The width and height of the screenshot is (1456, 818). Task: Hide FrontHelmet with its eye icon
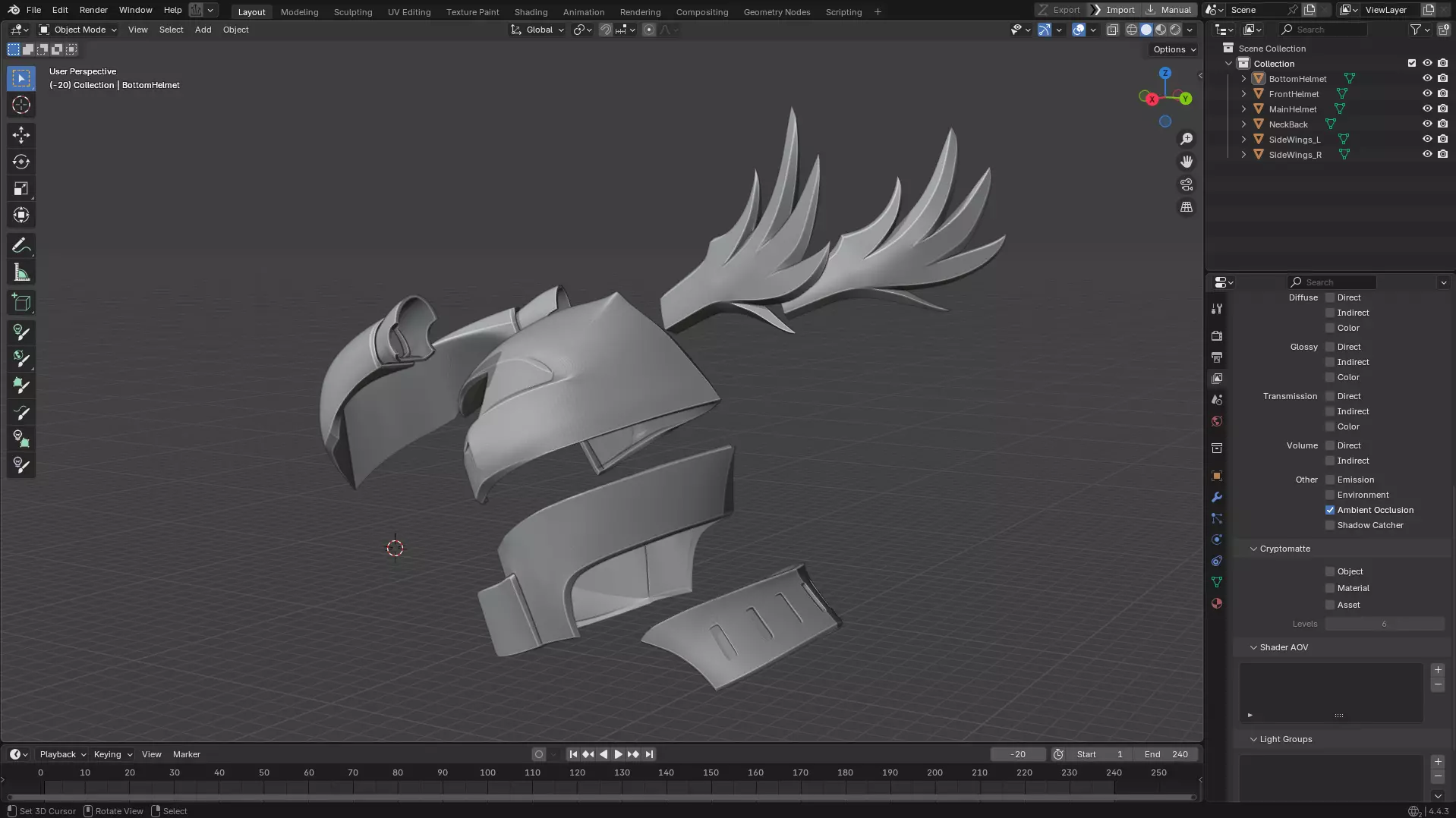(x=1427, y=93)
